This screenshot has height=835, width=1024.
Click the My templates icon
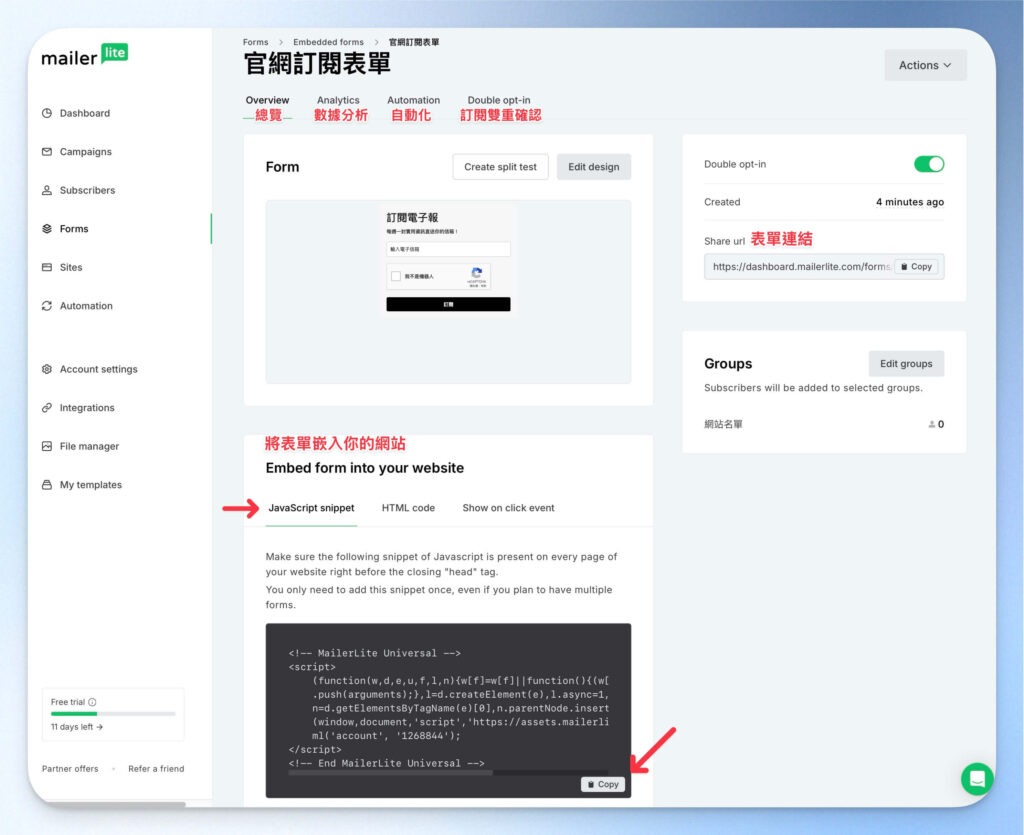click(47, 484)
